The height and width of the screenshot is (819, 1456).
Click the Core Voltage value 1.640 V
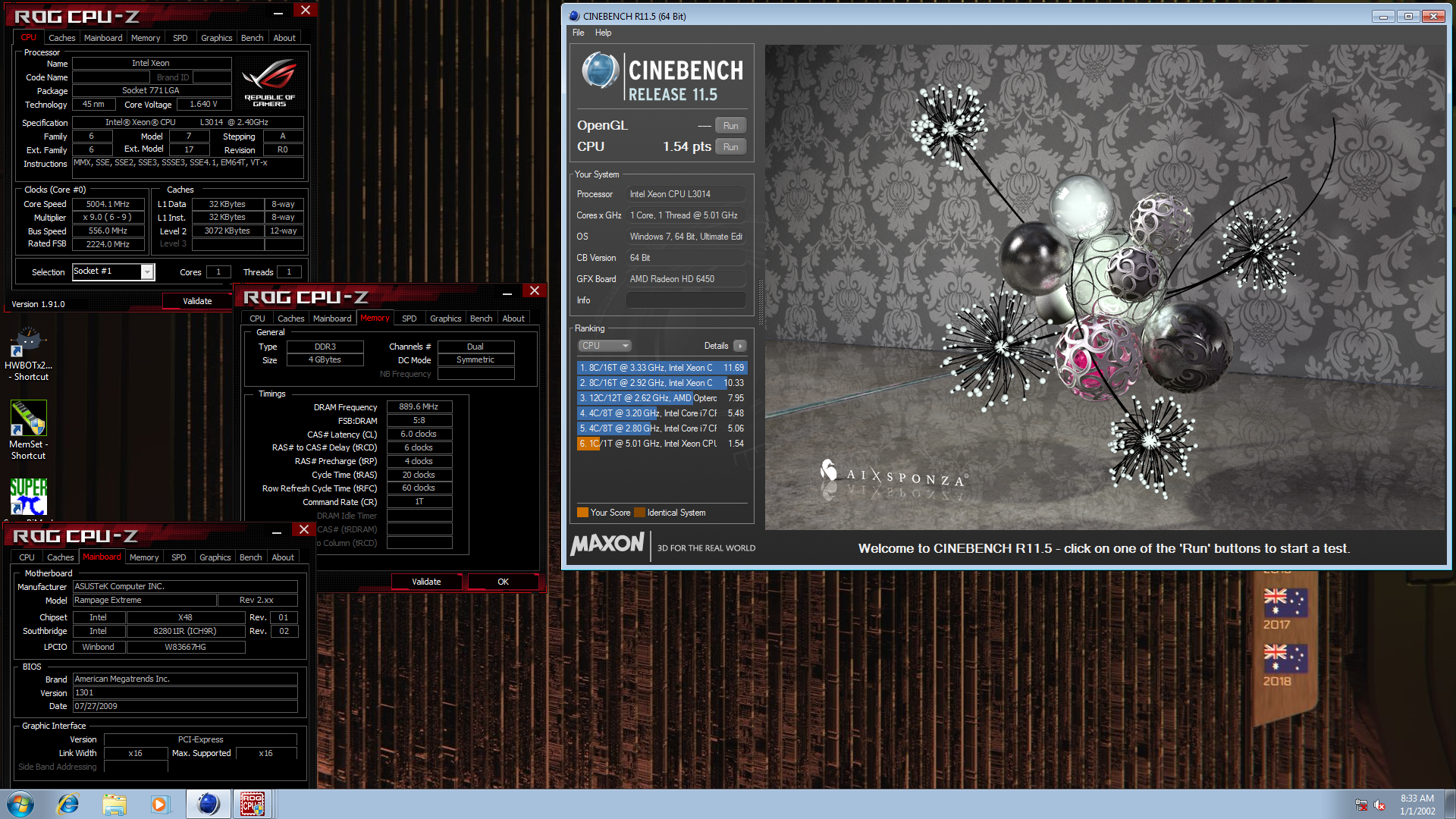coord(203,105)
